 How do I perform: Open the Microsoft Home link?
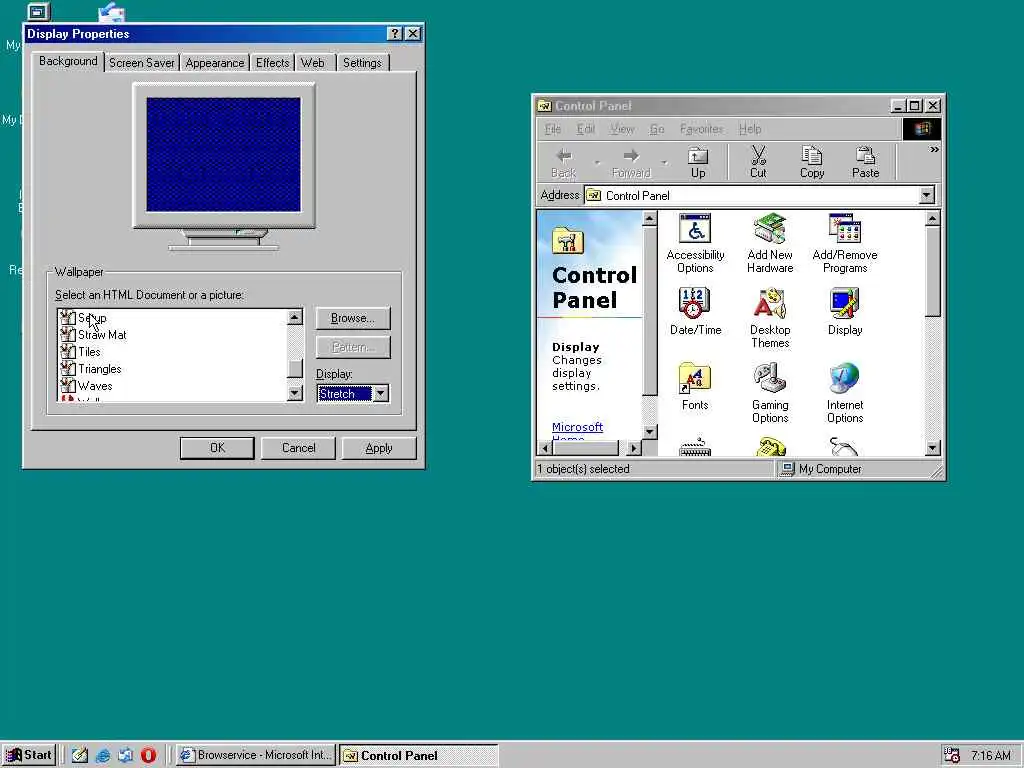pos(577,431)
